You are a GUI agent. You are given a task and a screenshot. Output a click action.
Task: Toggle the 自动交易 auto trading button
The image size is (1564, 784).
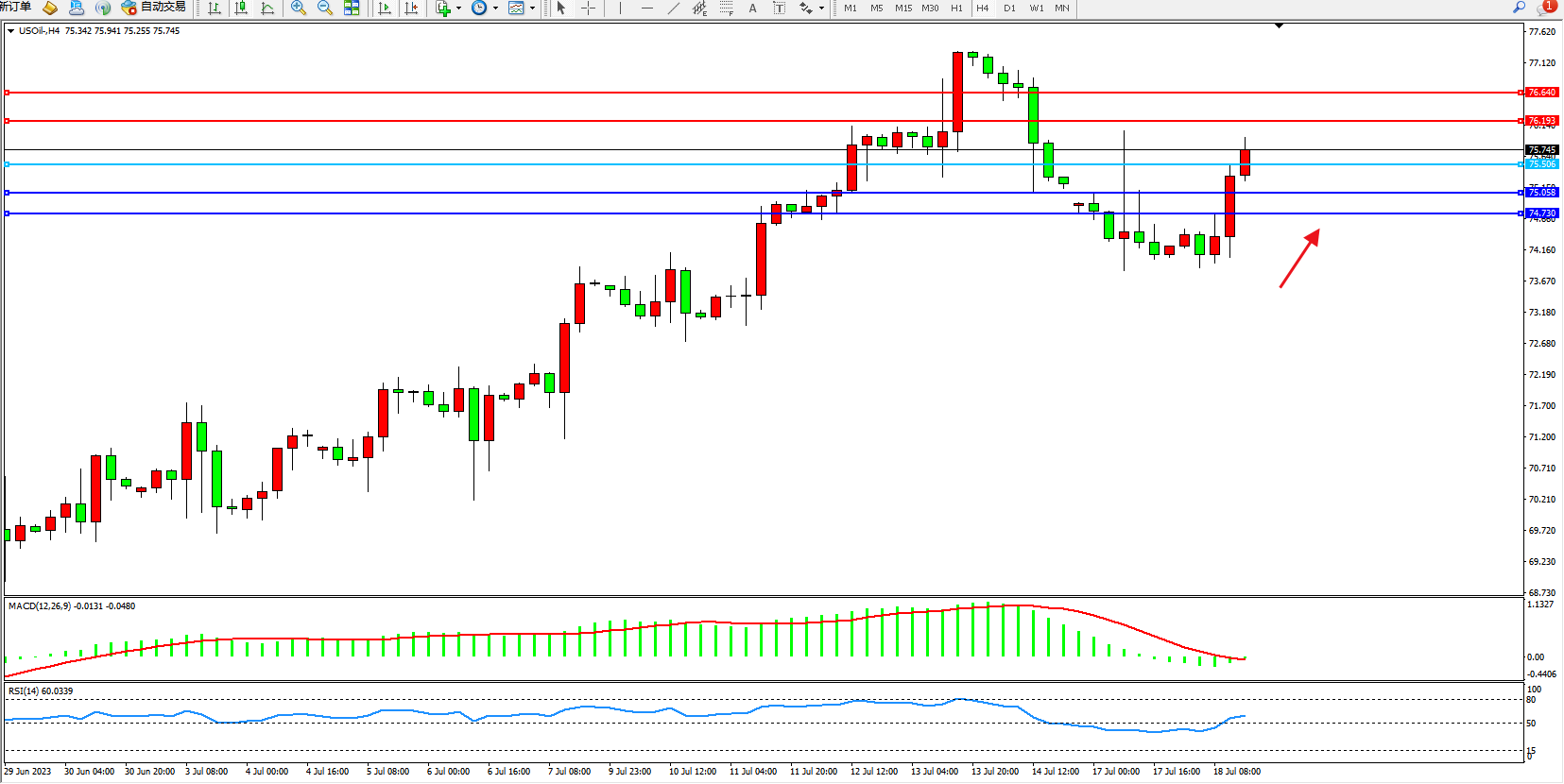[153, 8]
